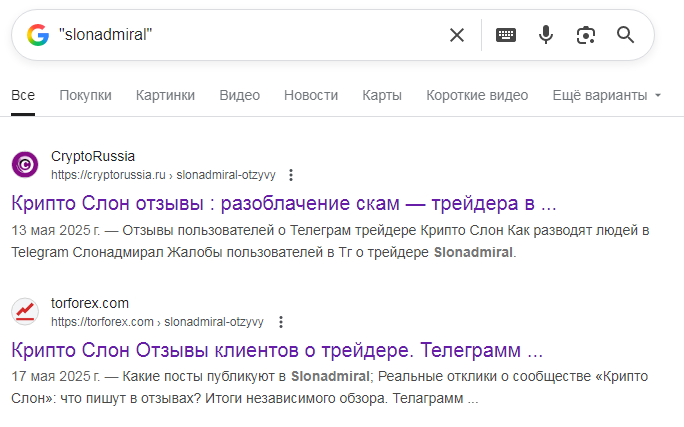Click the torforex.com site favicon

pyautogui.click(x=25, y=311)
